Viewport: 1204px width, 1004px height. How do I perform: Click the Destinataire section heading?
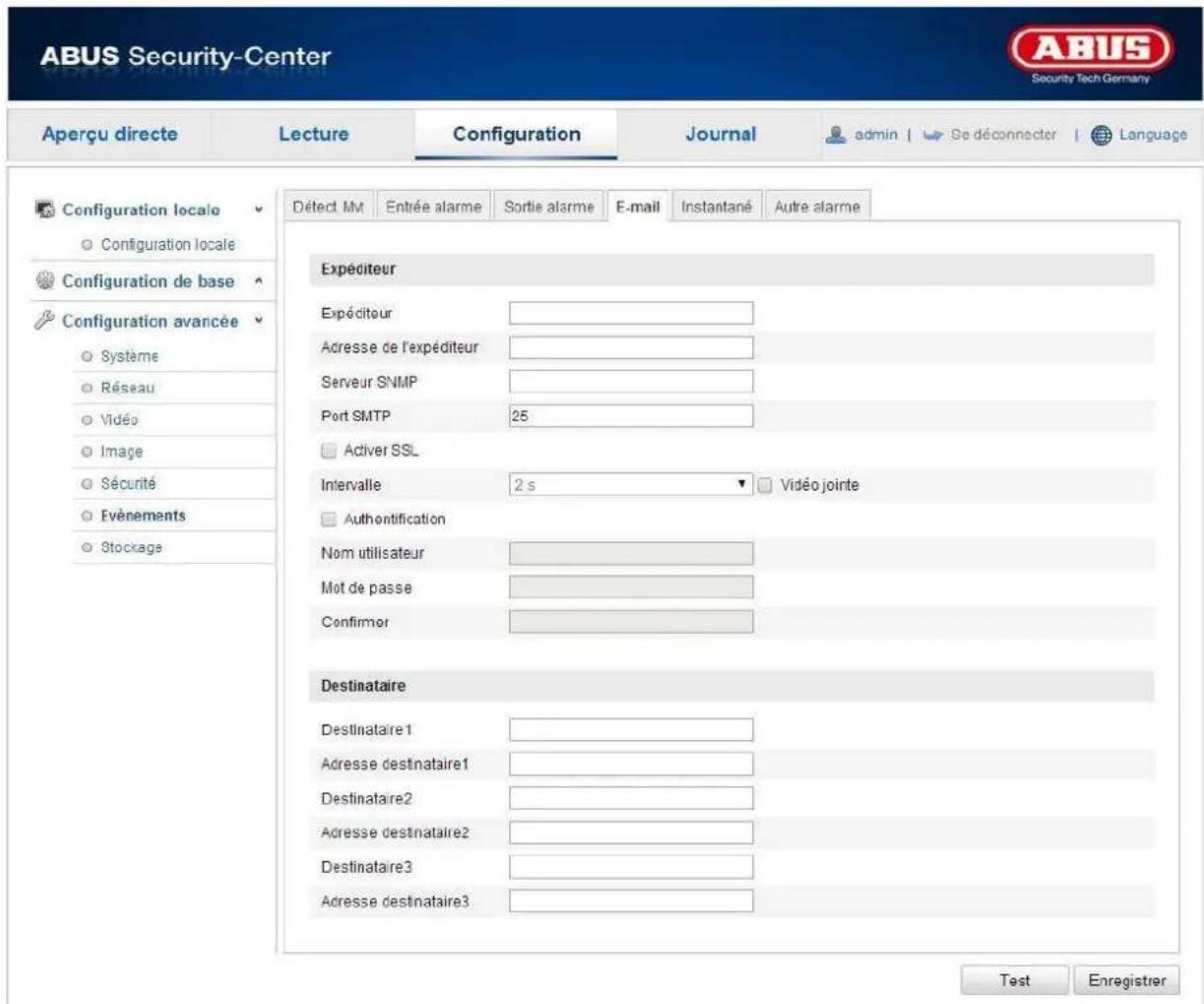pyautogui.click(x=363, y=685)
